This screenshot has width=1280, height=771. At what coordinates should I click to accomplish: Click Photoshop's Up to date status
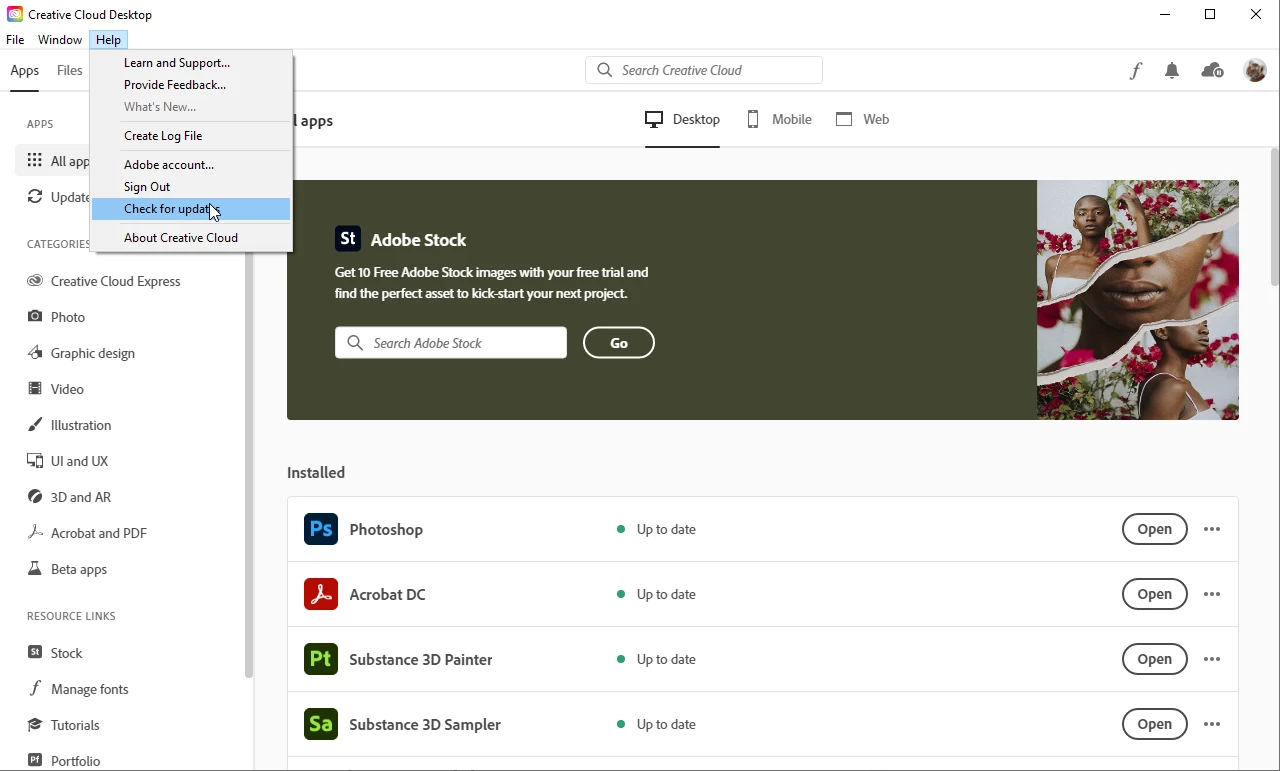(x=657, y=529)
